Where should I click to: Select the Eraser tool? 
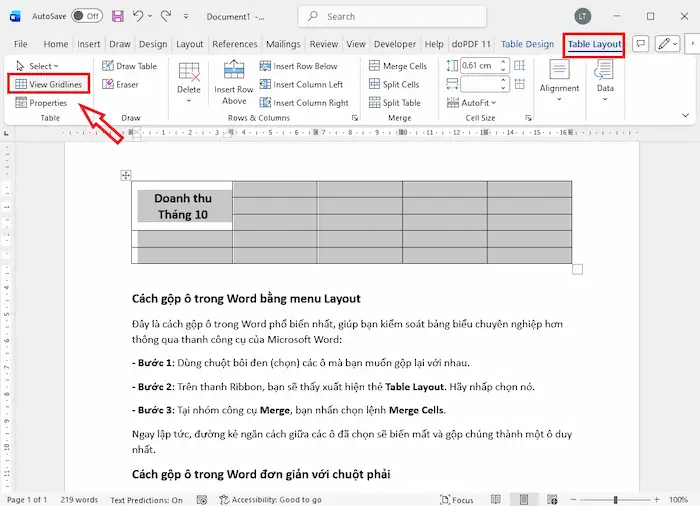121,84
